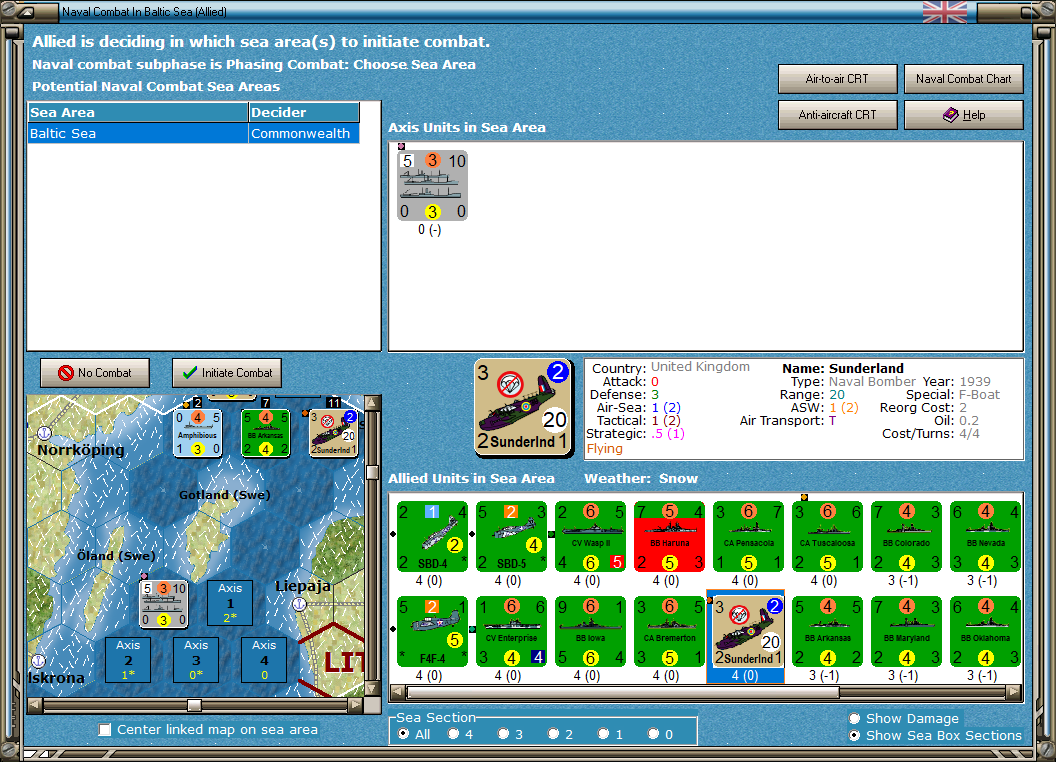The height and width of the screenshot is (762, 1056).
Task: Select the SBD-5 aircraft unit
Action: 511,536
